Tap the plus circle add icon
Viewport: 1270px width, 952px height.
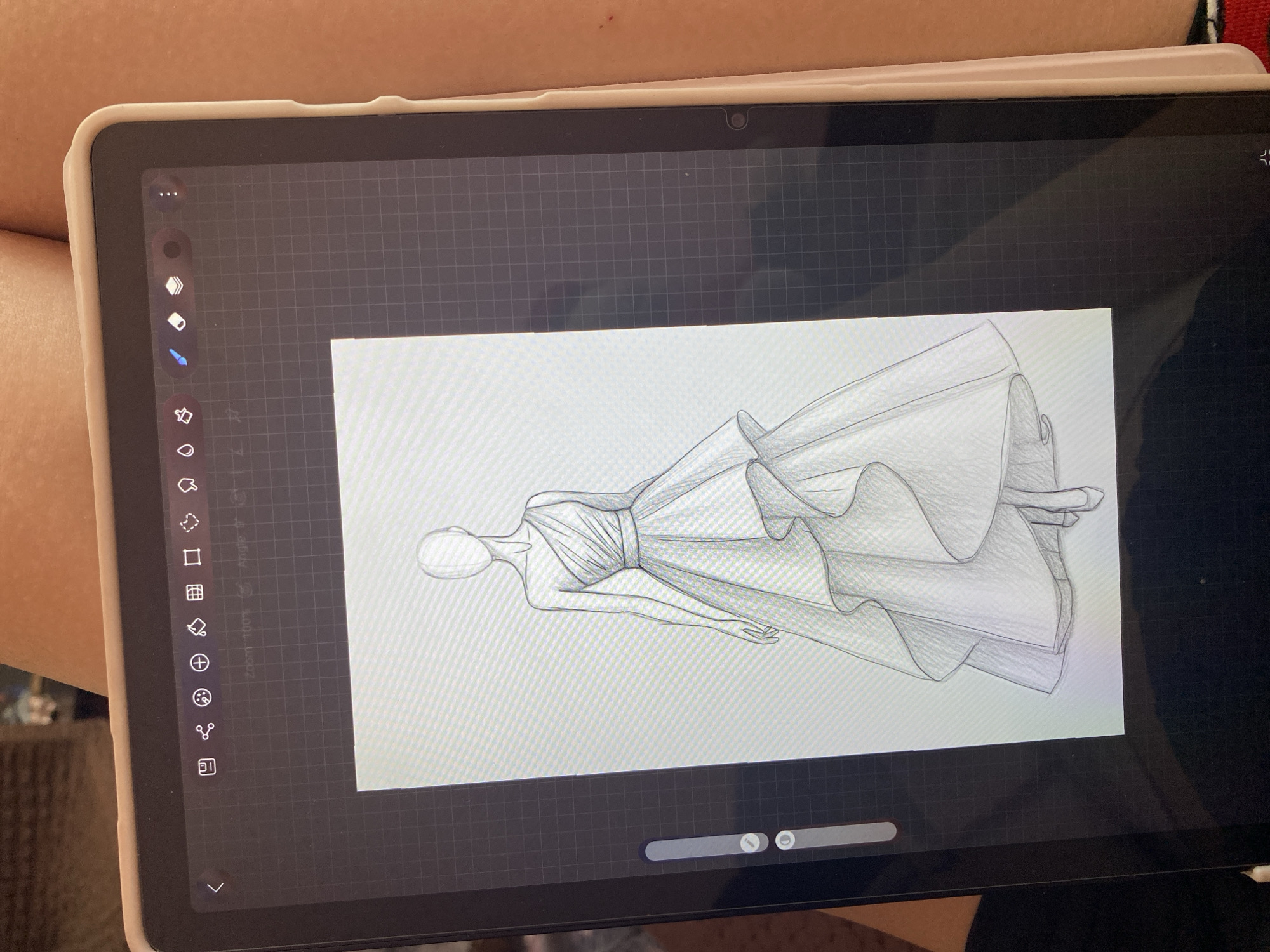coord(199,663)
